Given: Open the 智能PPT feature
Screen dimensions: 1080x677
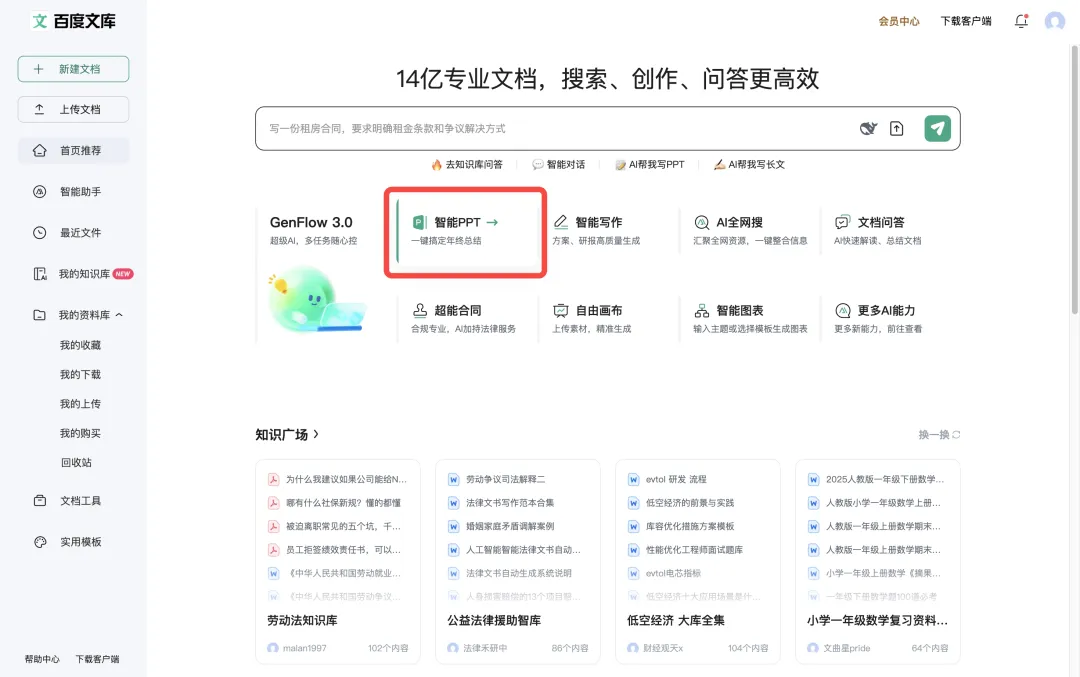Looking at the screenshot, I should (466, 231).
